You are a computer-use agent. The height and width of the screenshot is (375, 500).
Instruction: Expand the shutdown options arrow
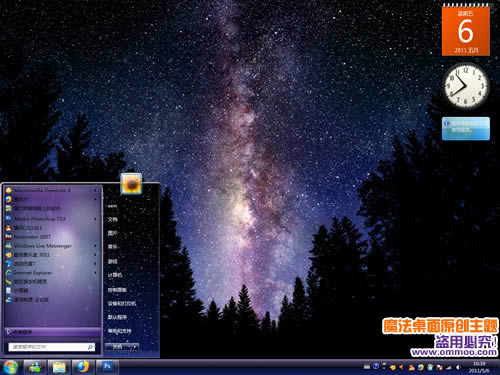pos(135,347)
